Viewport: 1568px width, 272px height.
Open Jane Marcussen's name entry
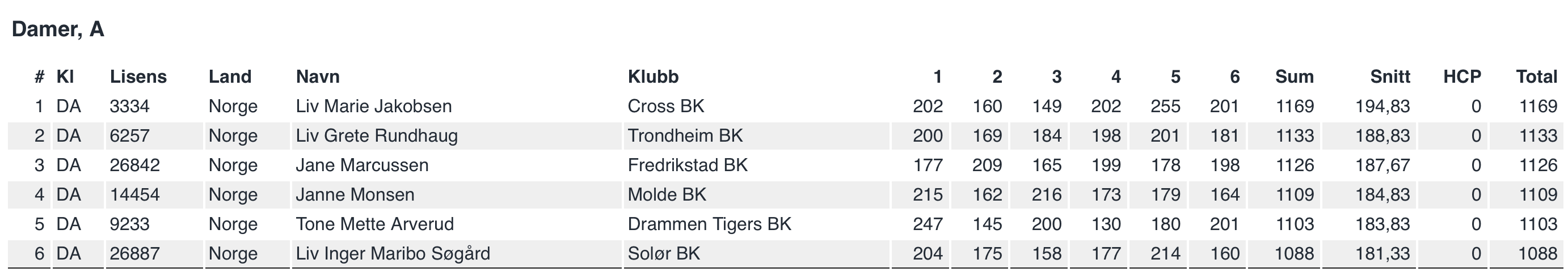[362, 165]
